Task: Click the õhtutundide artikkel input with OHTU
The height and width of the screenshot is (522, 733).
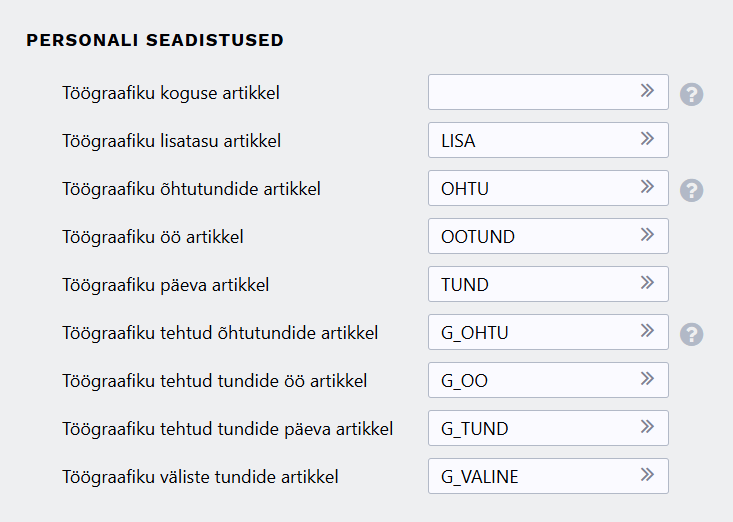Action: coord(548,188)
